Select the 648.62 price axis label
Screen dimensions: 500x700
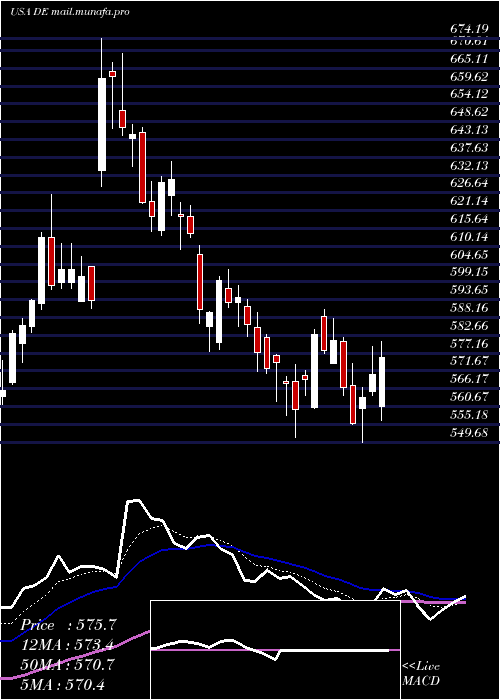tap(469, 112)
